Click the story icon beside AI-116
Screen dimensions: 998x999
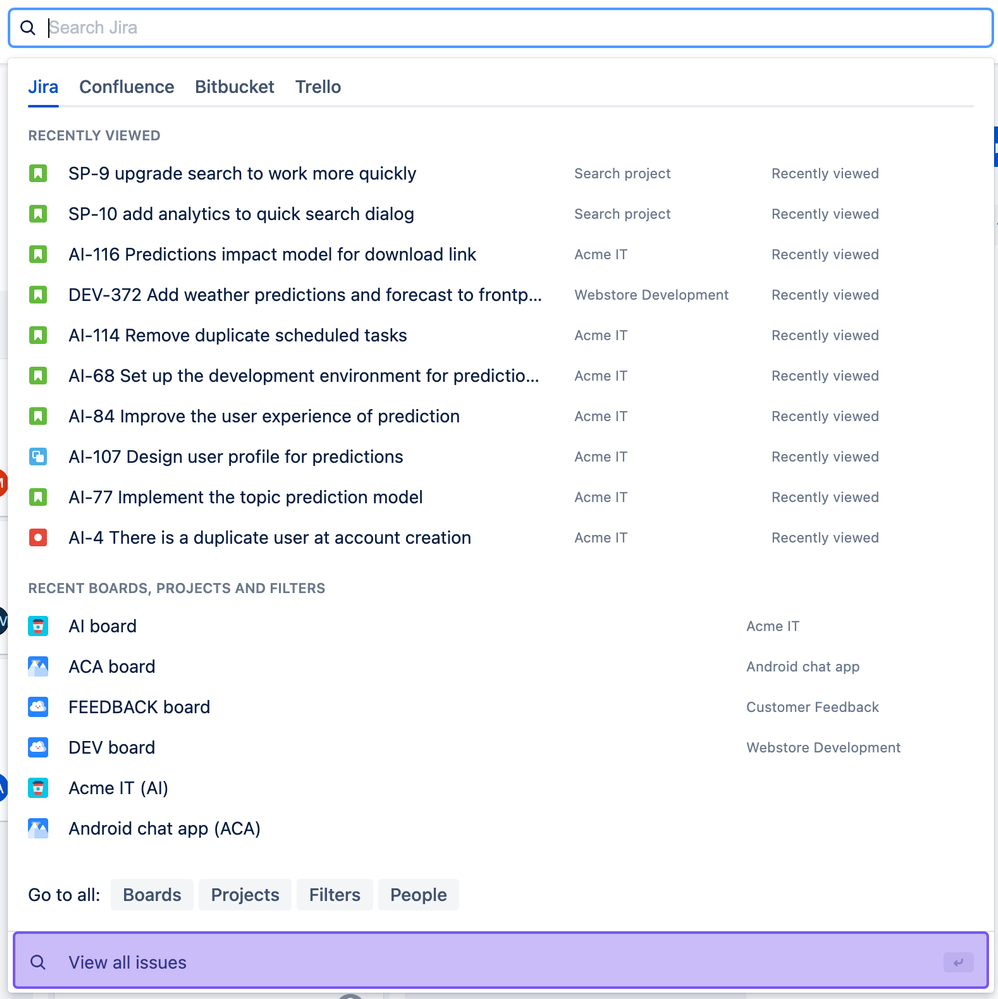[38, 254]
